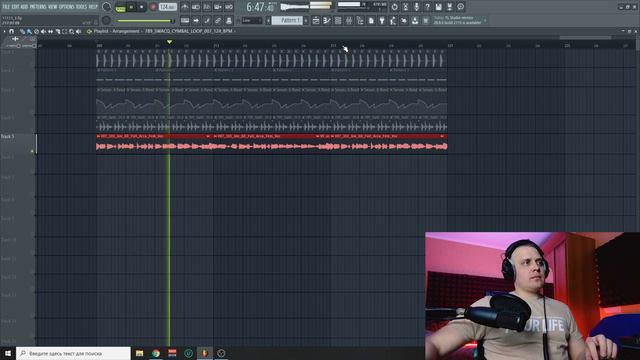Toggle the recording countdown icon
640x360 pixels.
click(x=207, y=7)
